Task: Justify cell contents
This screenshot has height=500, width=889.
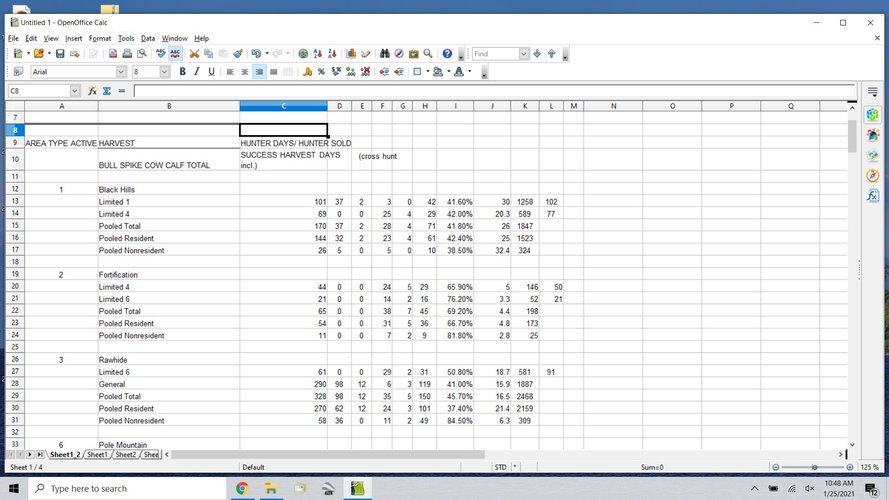Action: coord(274,71)
